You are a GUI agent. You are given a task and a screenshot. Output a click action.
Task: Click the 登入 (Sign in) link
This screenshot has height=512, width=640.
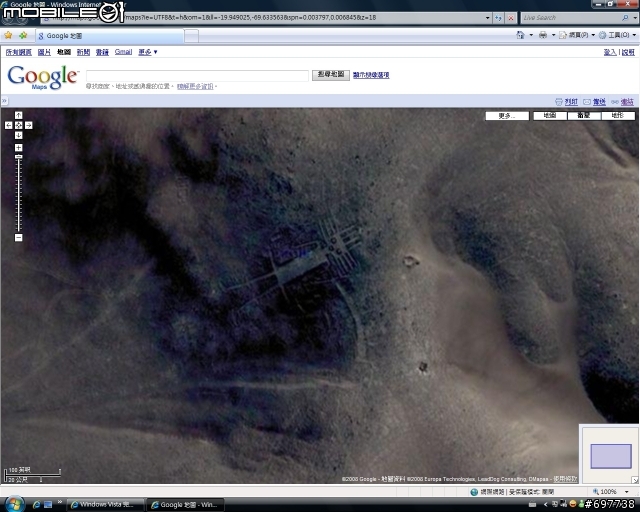pos(610,52)
